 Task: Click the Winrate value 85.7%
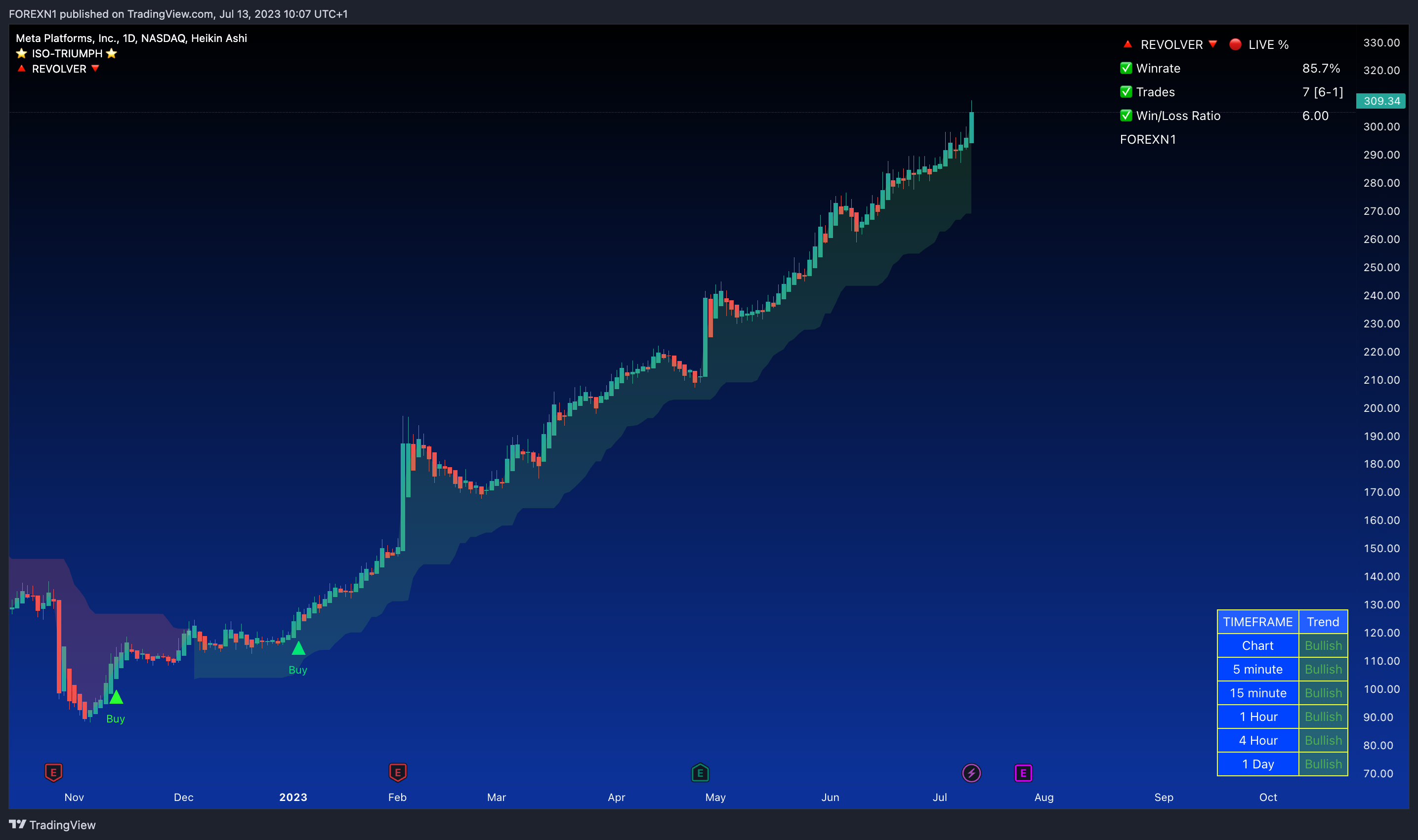(x=1321, y=68)
